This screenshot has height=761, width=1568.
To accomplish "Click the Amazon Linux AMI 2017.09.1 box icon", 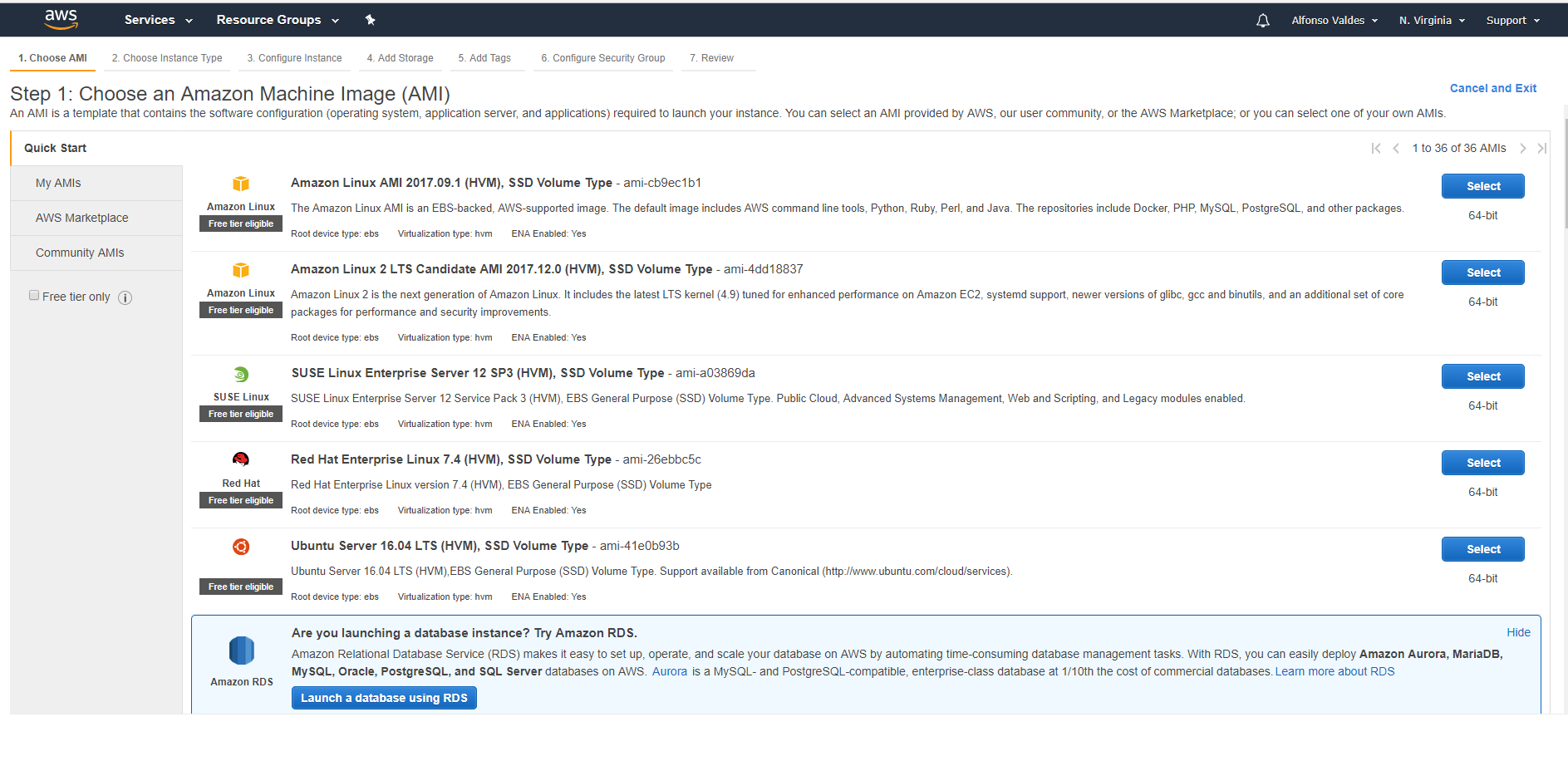I will click(241, 184).
